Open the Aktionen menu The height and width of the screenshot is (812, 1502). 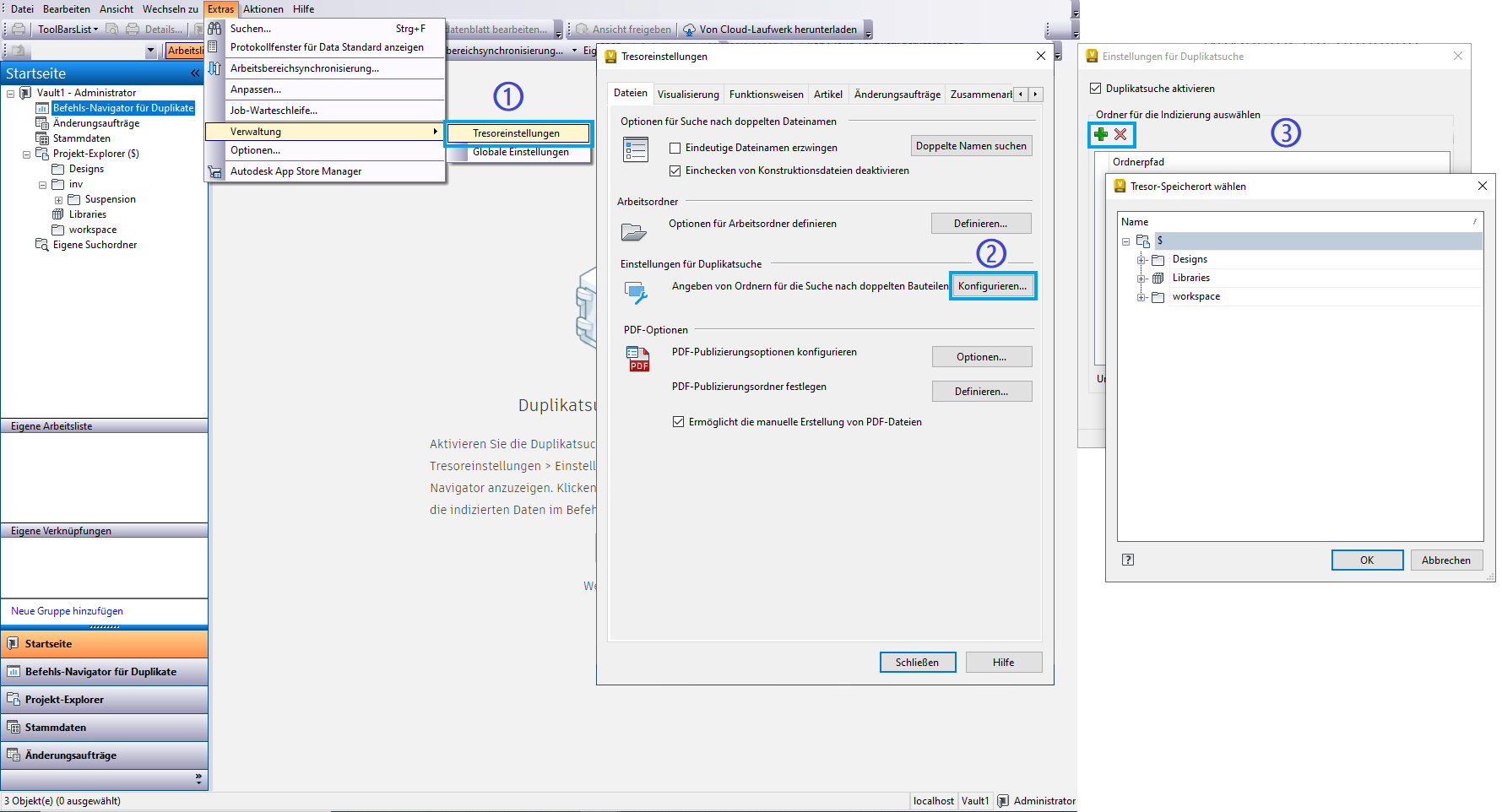coord(263,9)
